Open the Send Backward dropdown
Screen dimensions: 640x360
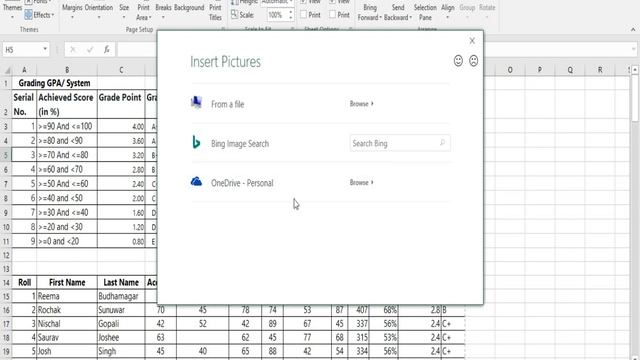398,12
